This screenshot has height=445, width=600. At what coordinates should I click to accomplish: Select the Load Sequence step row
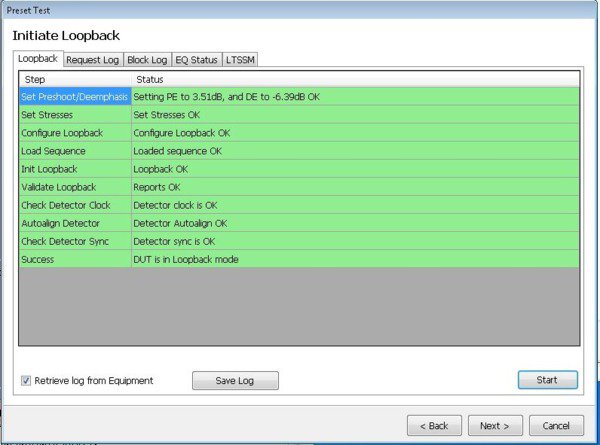(x=75, y=151)
